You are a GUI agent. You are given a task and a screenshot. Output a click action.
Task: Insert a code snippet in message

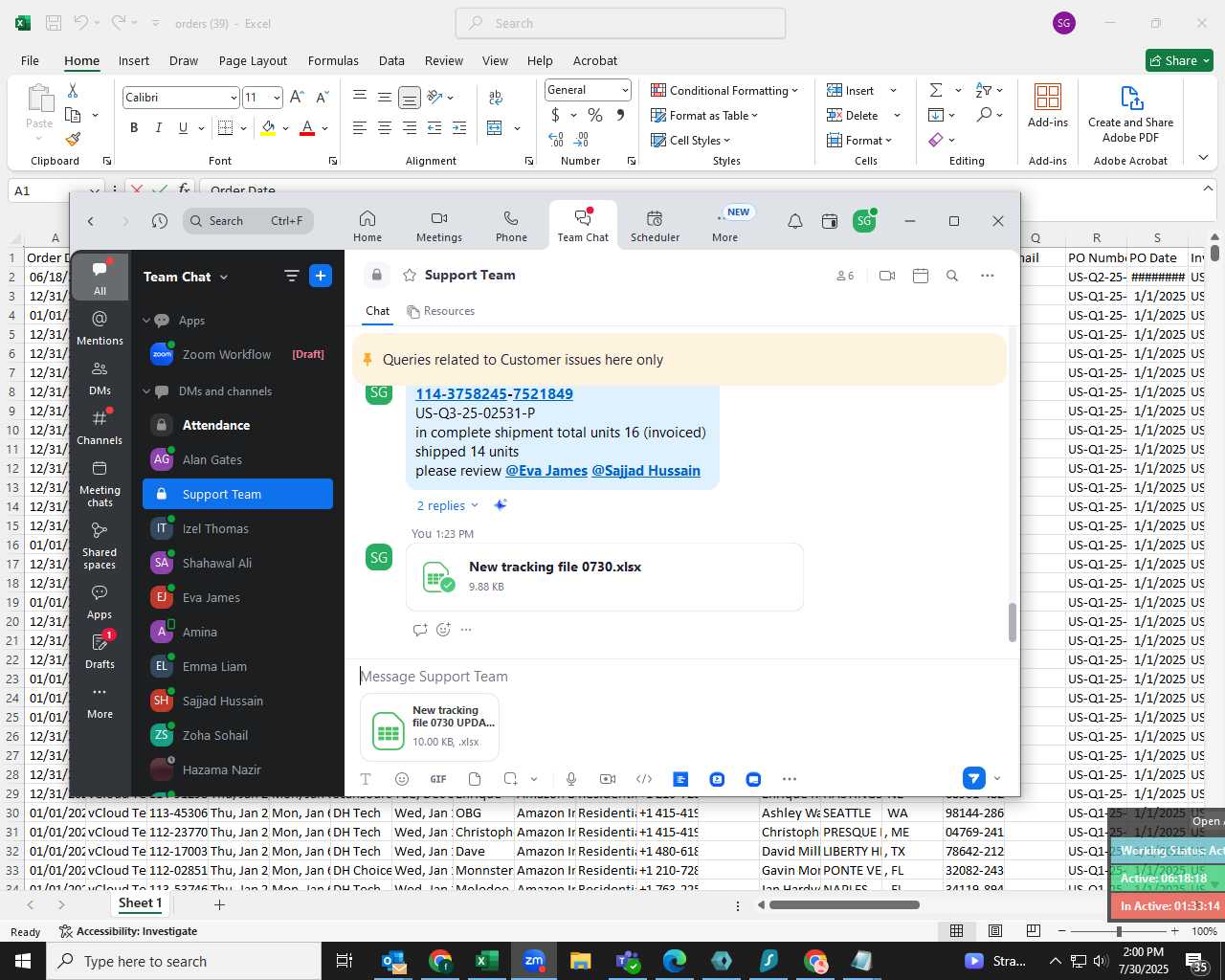644,779
